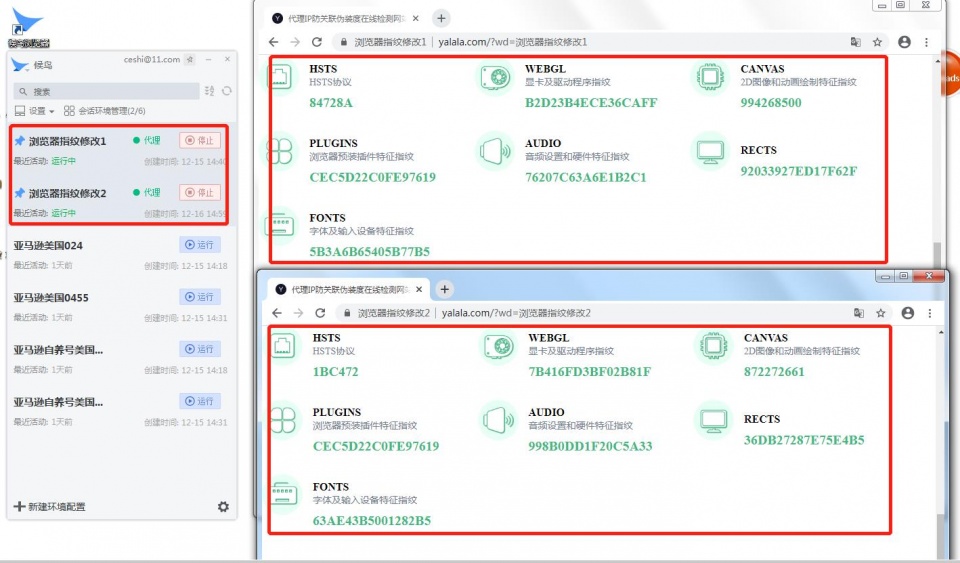Run the 亚马逊美国0455 environment
This screenshot has width=960, height=563.
point(200,297)
